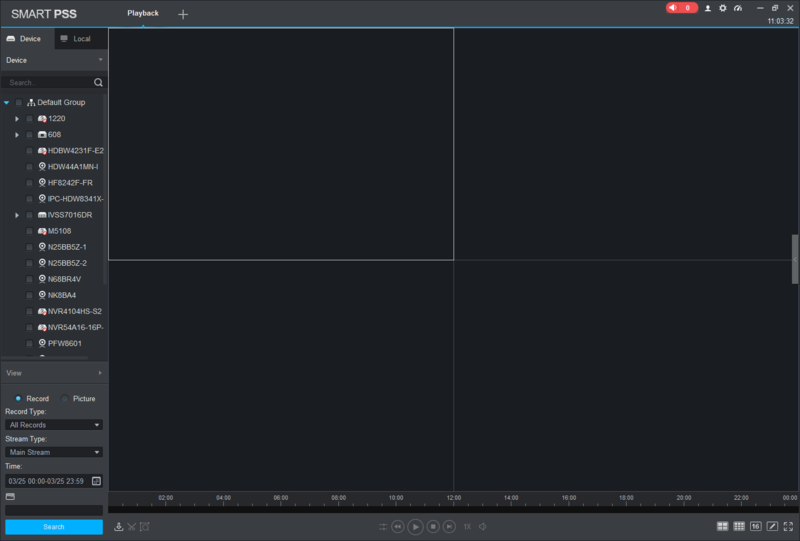Add a new tab with plus icon
This screenshot has width=800, height=541.
(x=183, y=14)
